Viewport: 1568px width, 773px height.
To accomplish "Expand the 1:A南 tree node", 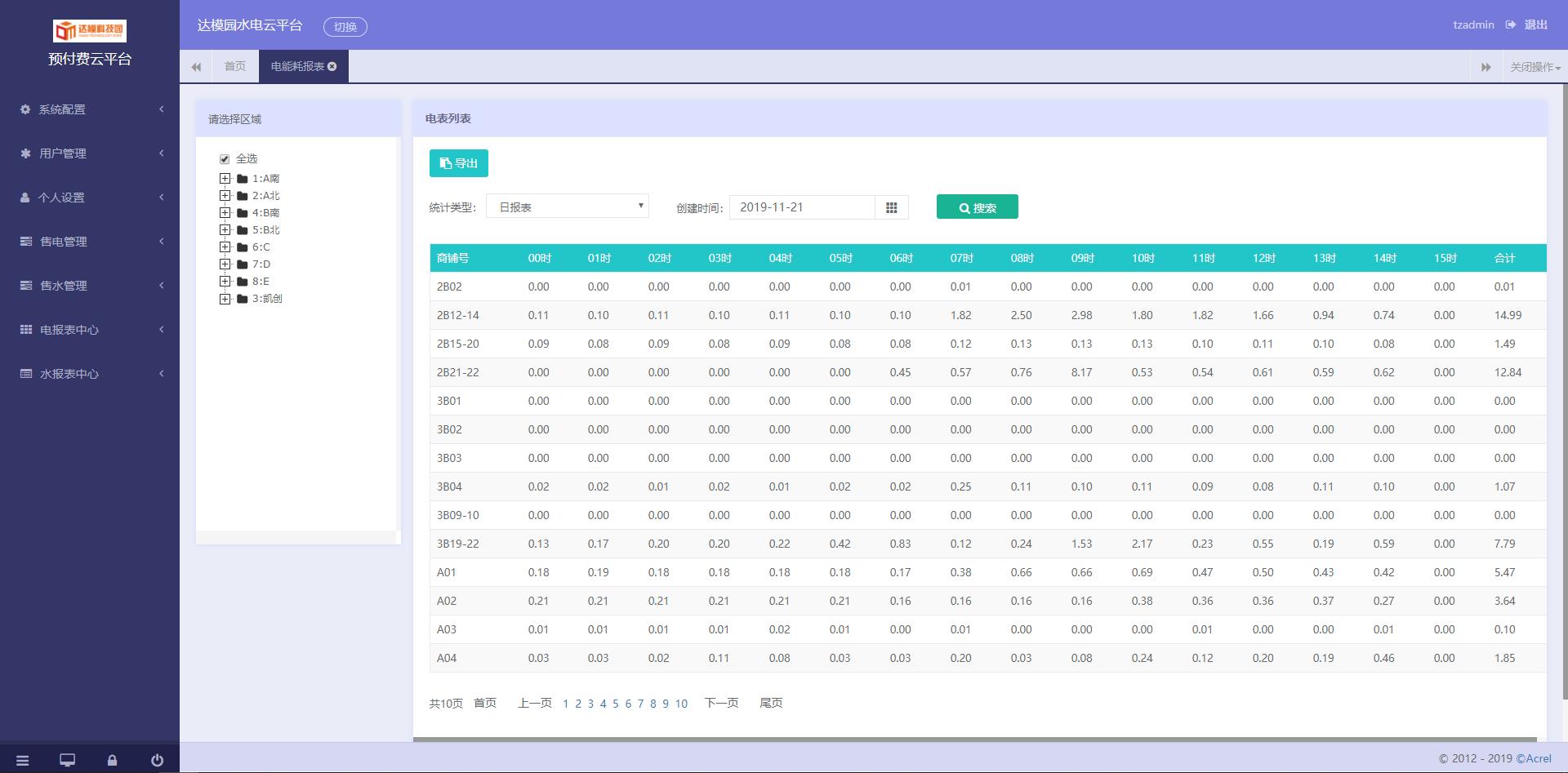I will click(225, 178).
